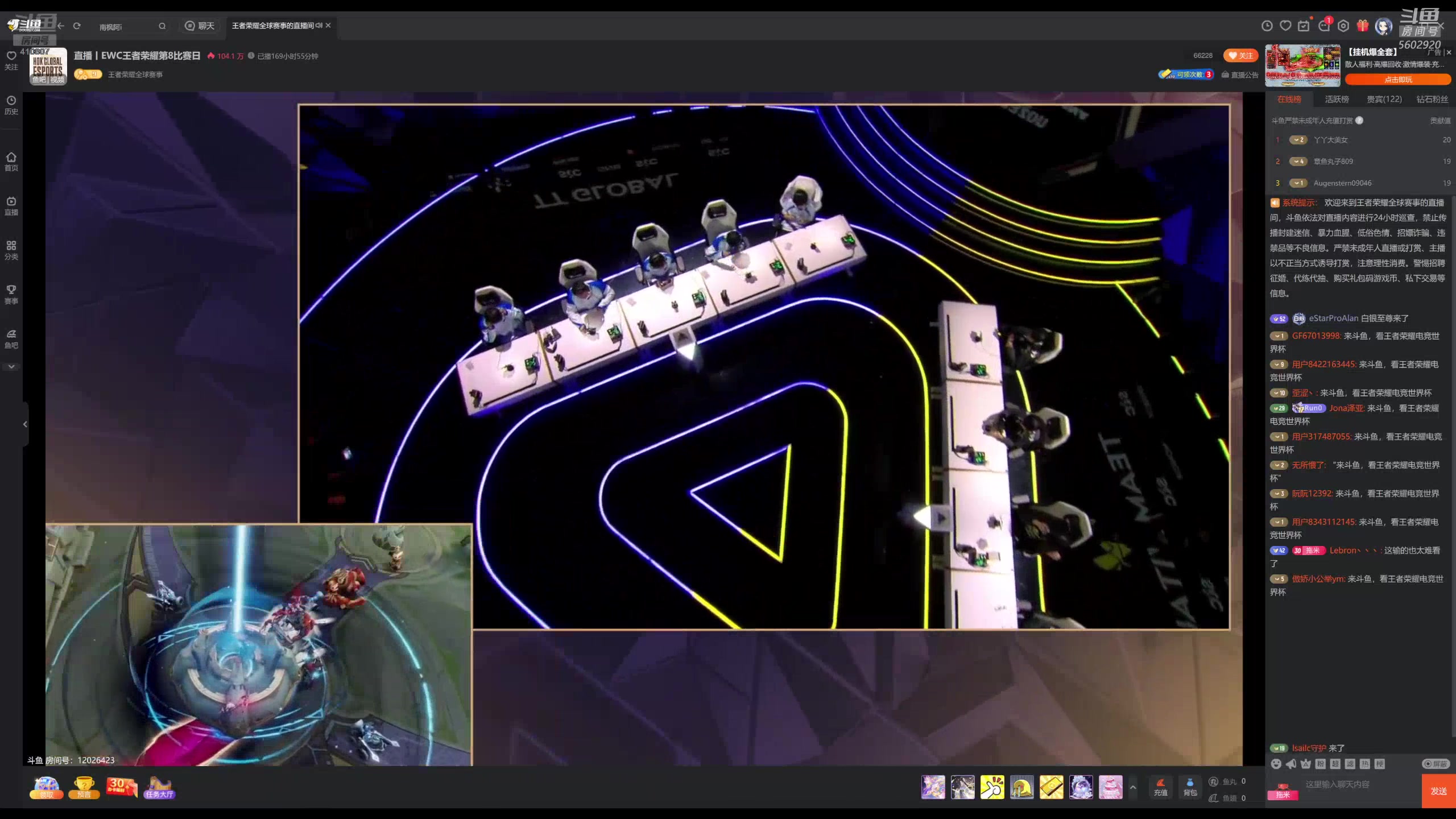The image size is (1456, 819).
Task: Open the messages icon with badge 1
Action: coord(1324,26)
